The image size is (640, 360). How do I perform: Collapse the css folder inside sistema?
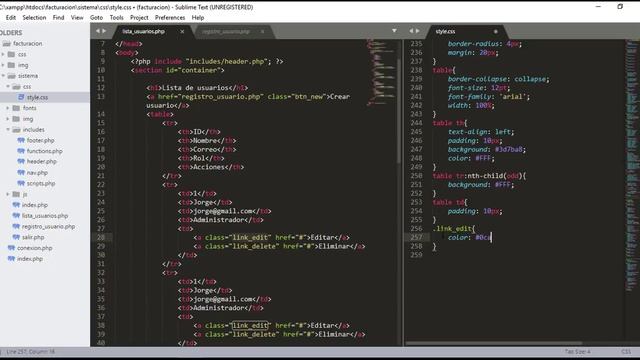coord(8,87)
